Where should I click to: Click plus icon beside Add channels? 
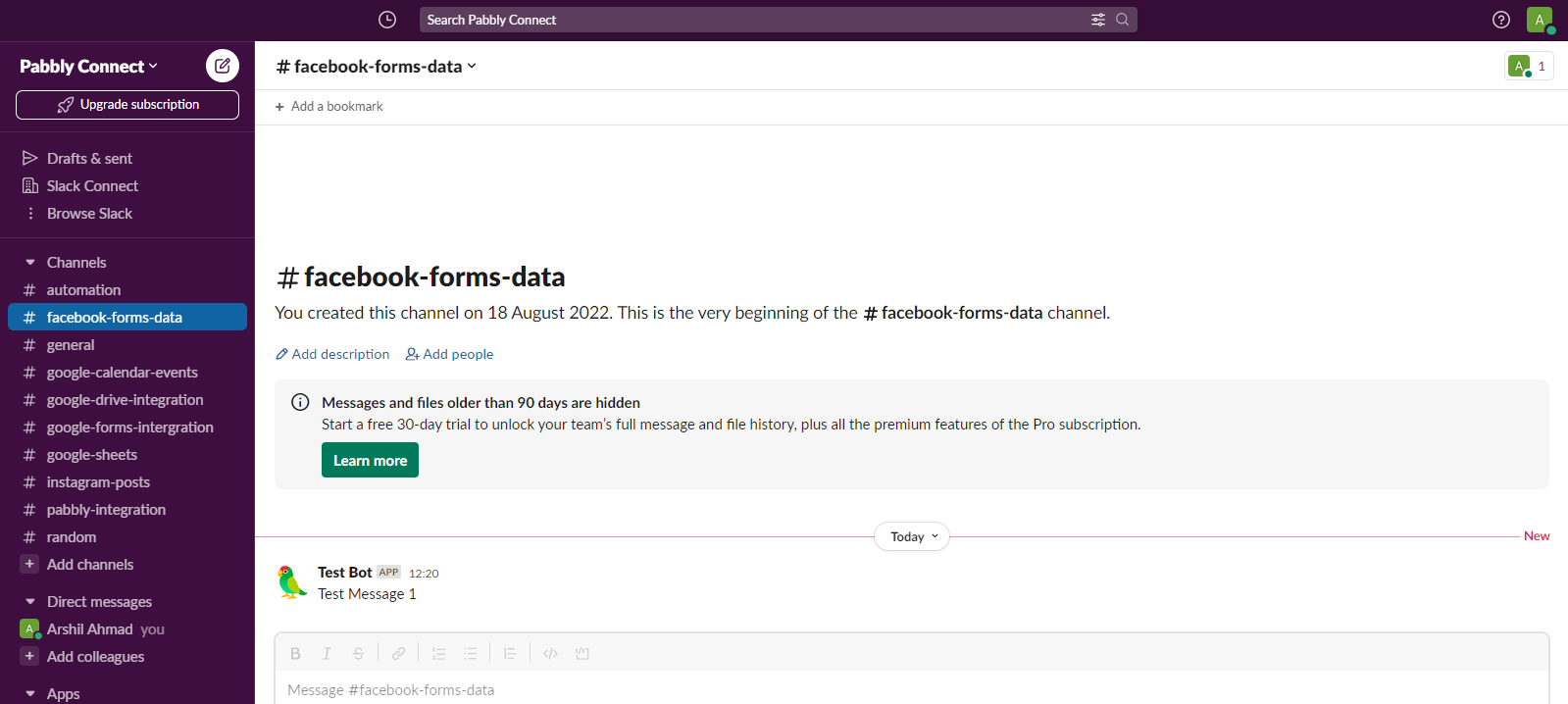[29, 564]
